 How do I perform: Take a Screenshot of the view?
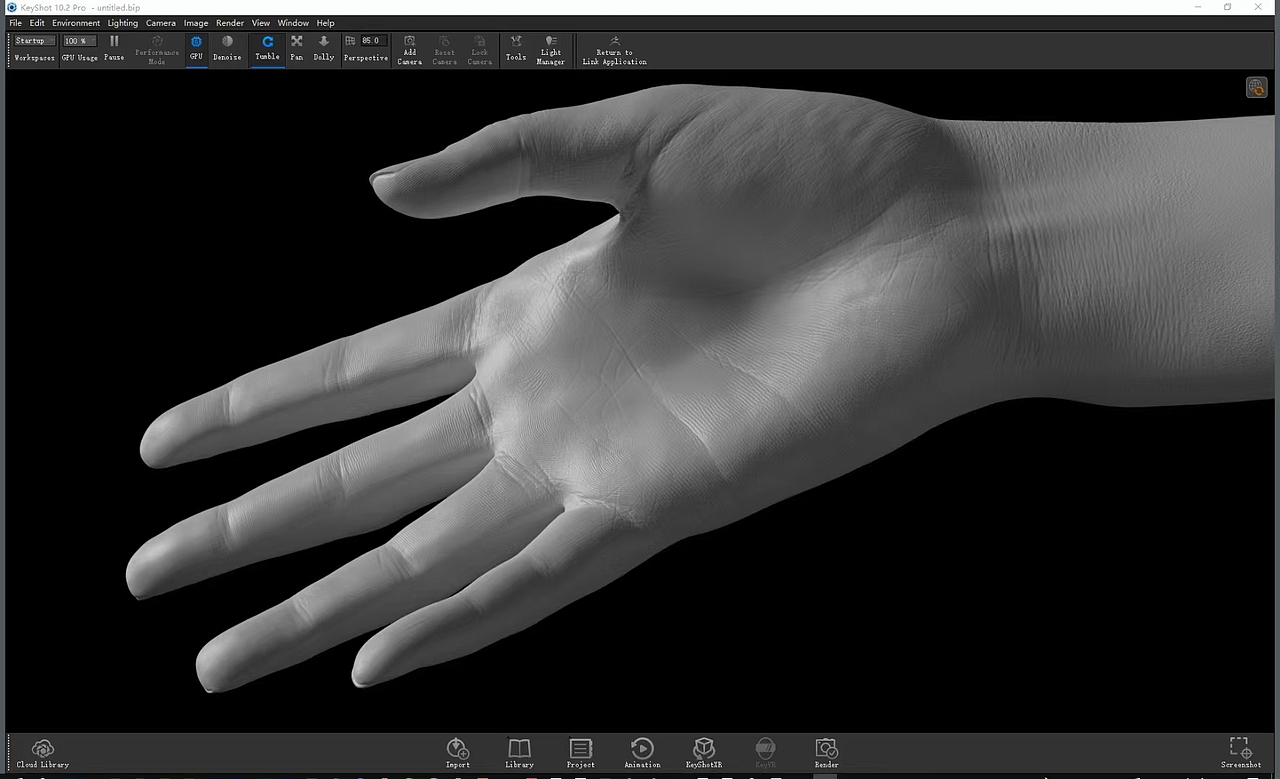coord(1241,753)
